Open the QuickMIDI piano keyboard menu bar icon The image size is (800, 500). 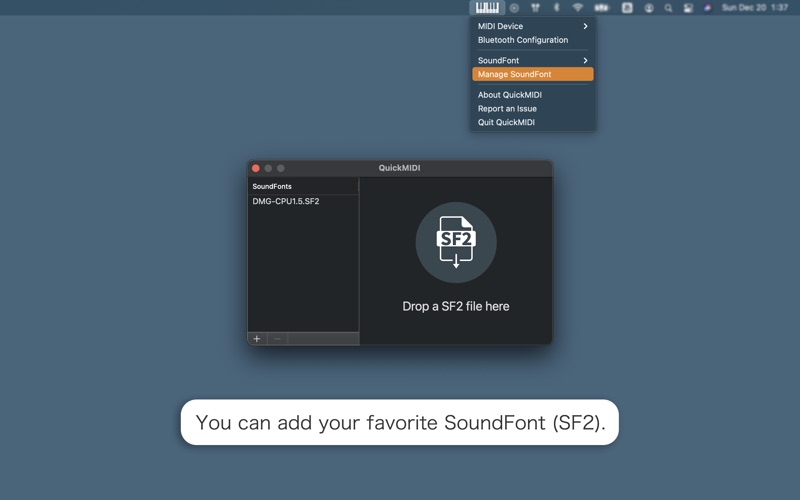[x=487, y=8]
